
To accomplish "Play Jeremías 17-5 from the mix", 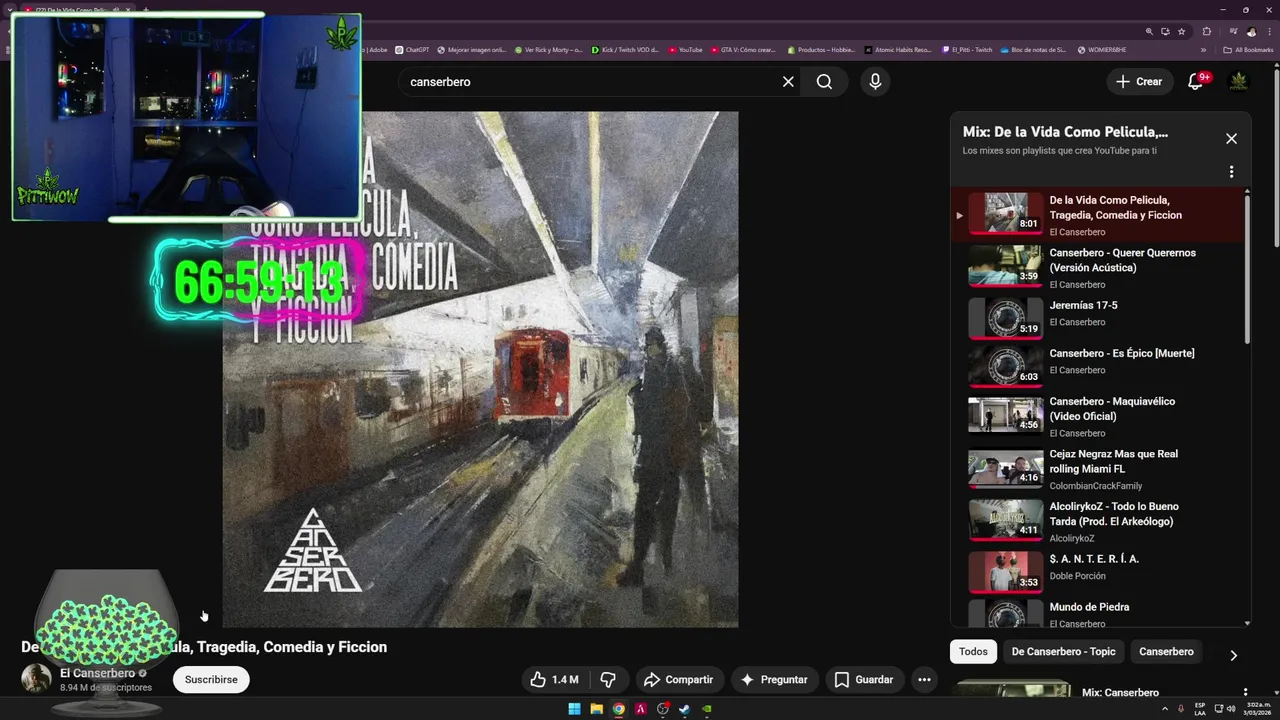I will click(x=1098, y=318).
